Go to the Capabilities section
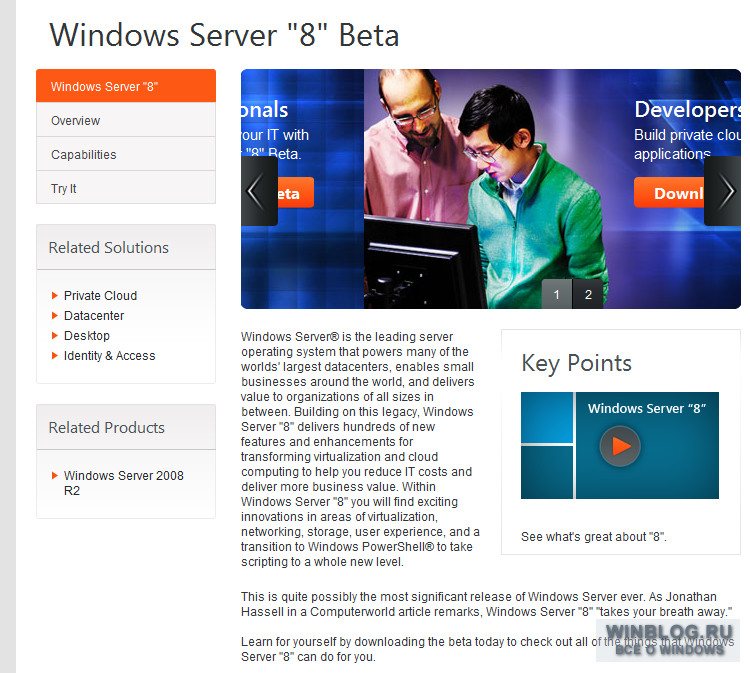 click(x=126, y=154)
